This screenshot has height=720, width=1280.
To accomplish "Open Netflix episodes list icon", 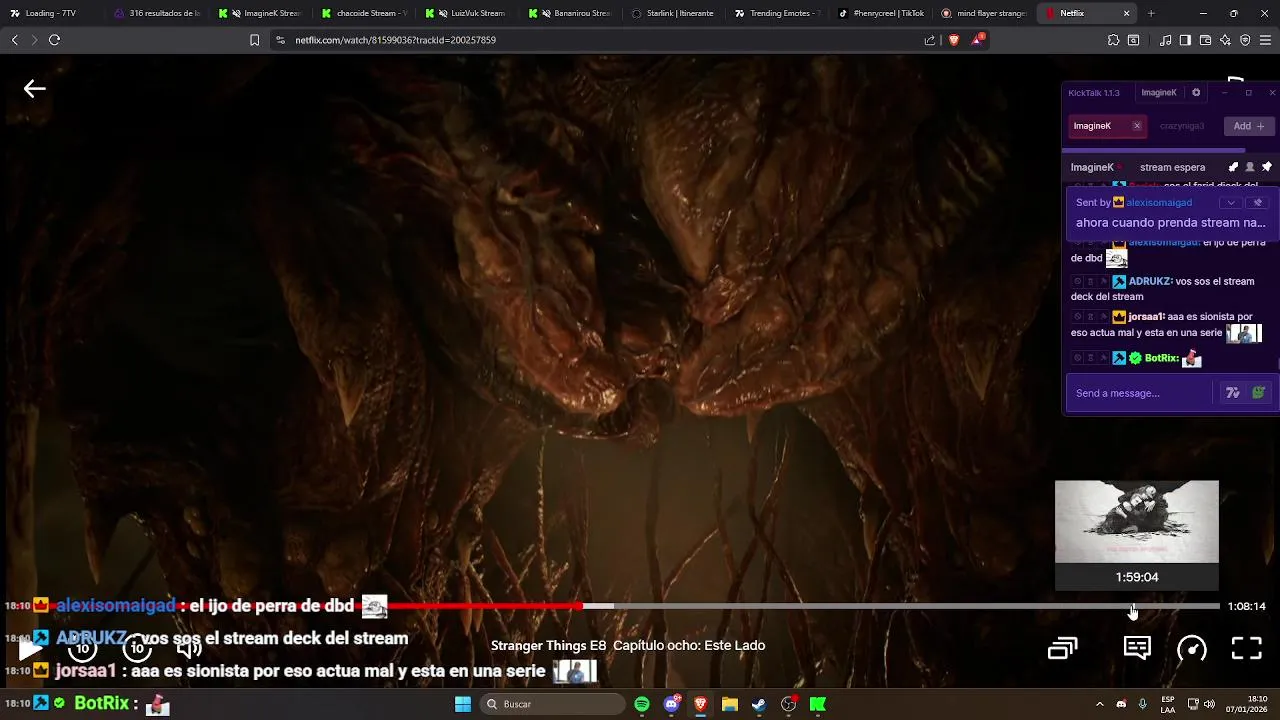I will click(1062, 649).
